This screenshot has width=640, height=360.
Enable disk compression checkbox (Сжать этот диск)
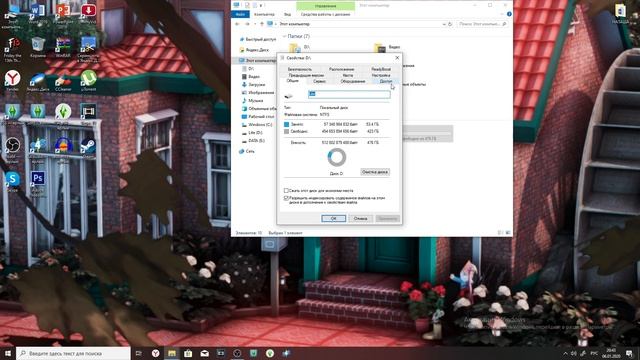point(286,191)
